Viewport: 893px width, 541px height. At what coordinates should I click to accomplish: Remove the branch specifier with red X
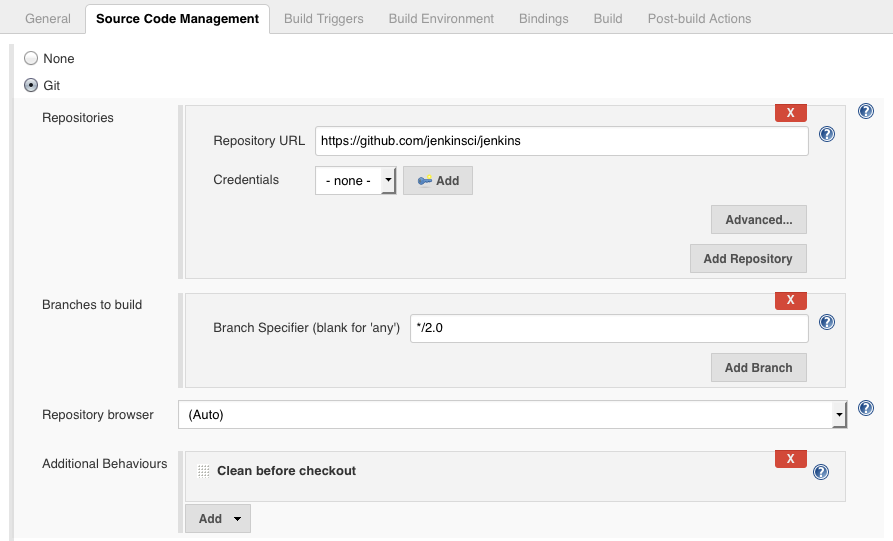tap(790, 300)
